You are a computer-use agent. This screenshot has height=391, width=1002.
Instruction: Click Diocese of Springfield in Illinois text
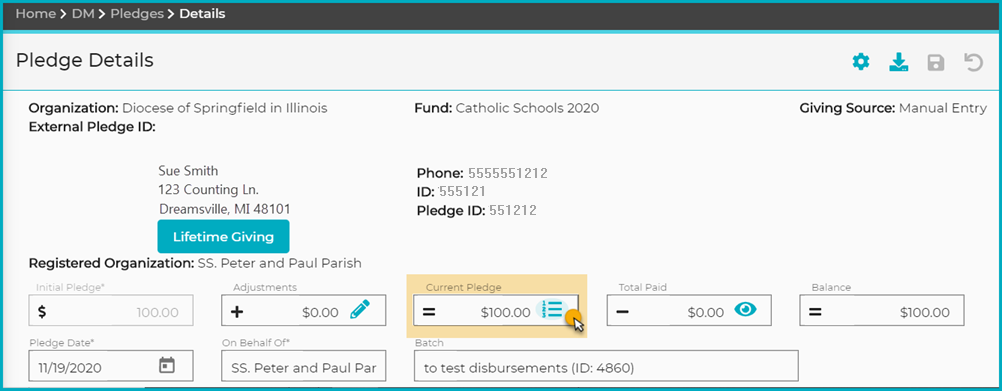click(224, 108)
